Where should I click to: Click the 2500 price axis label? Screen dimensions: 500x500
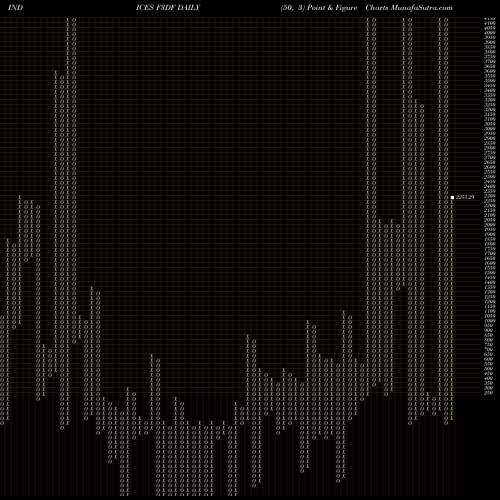click(x=490, y=177)
